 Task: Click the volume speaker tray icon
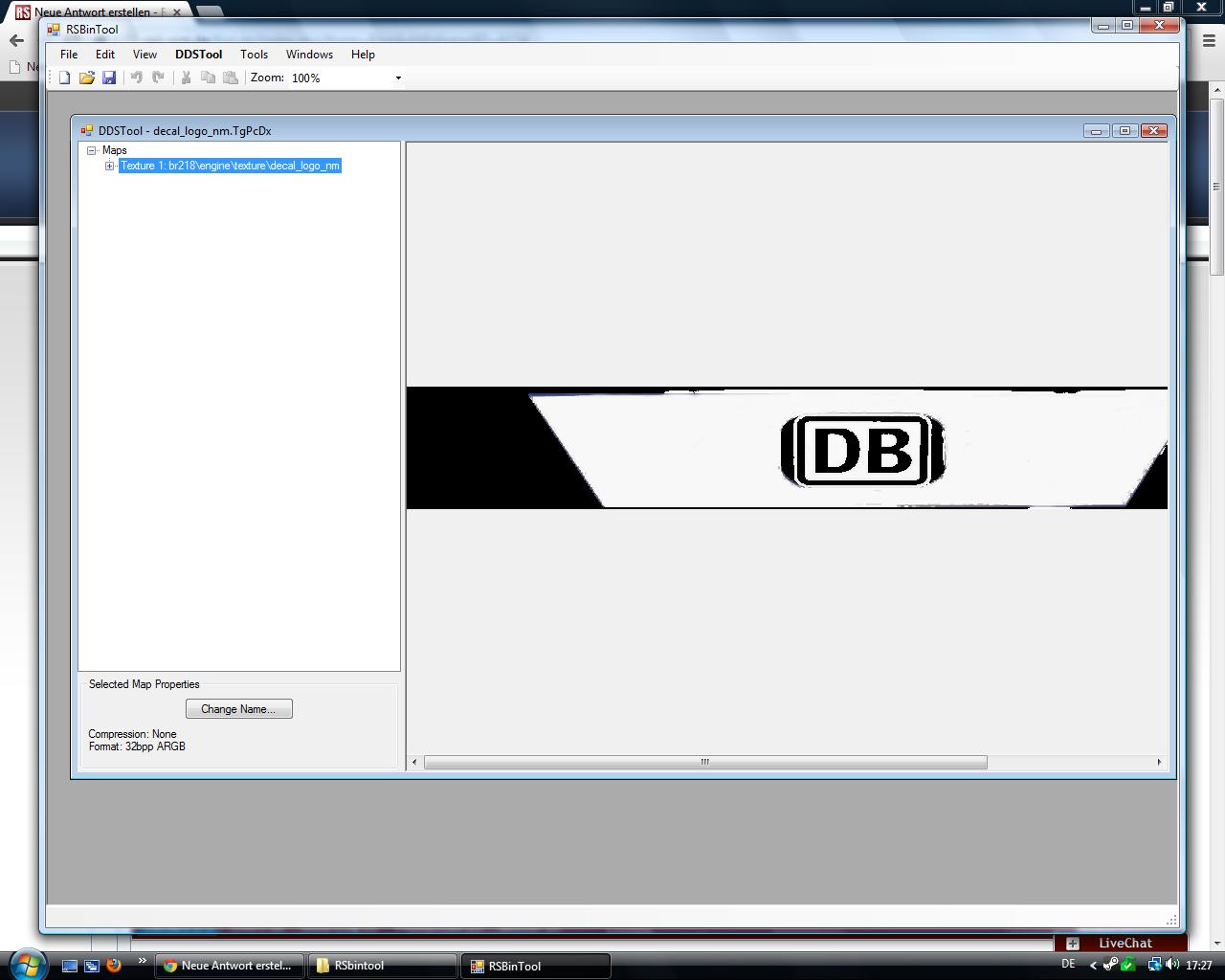(x=1172, y=965)
